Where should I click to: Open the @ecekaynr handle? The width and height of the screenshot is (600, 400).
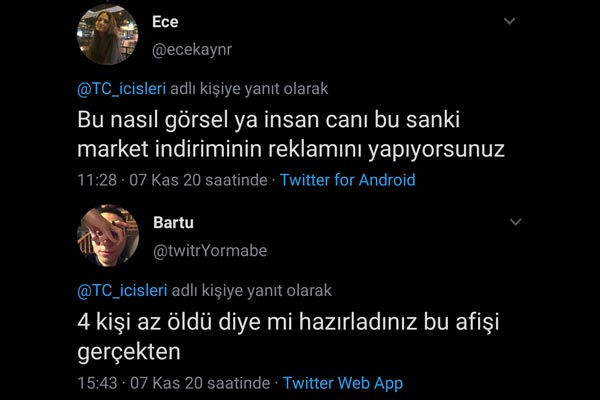(192, 50)
